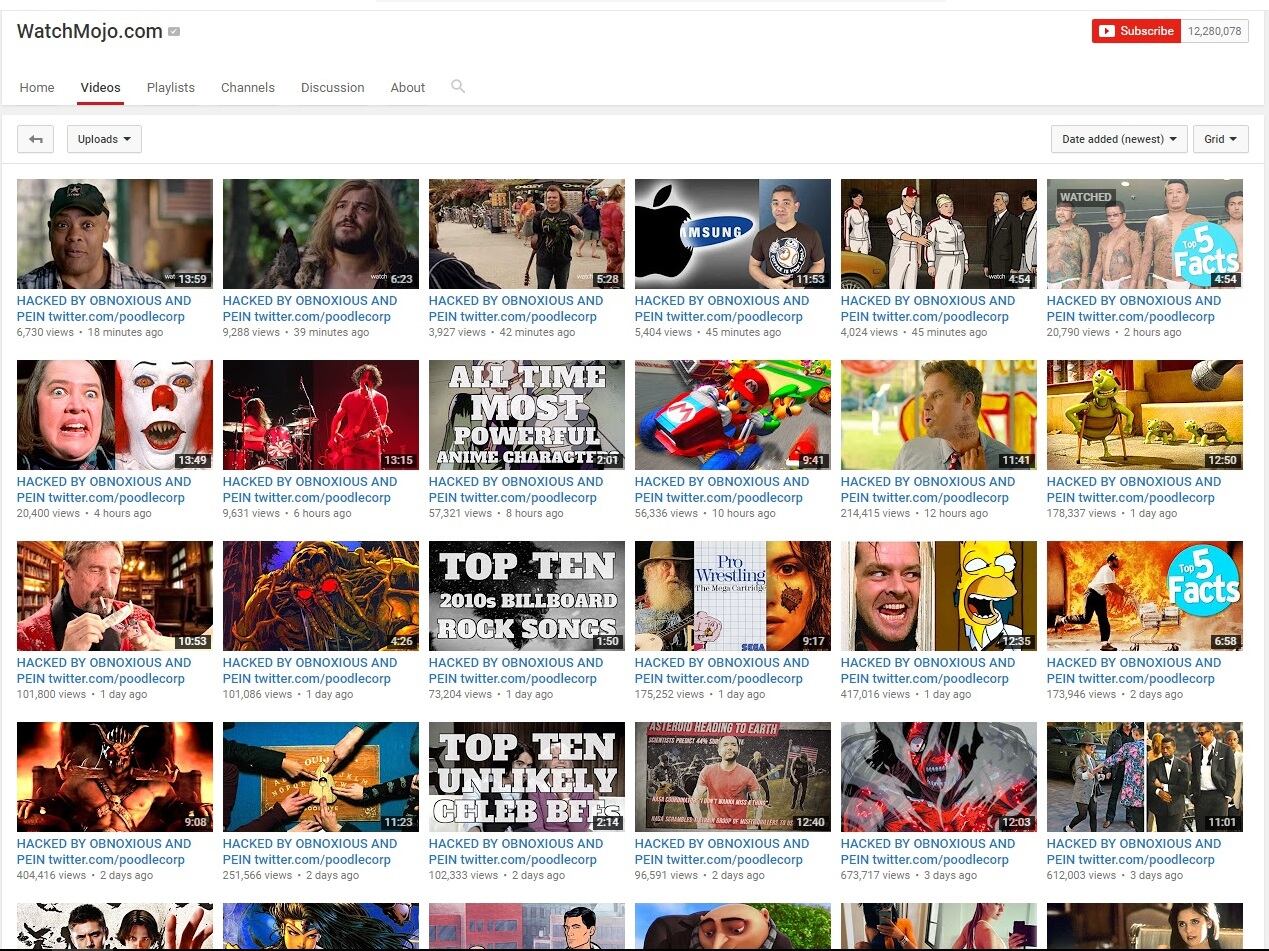
Task: Open the Playlists tab
Action: coord(171,88)
